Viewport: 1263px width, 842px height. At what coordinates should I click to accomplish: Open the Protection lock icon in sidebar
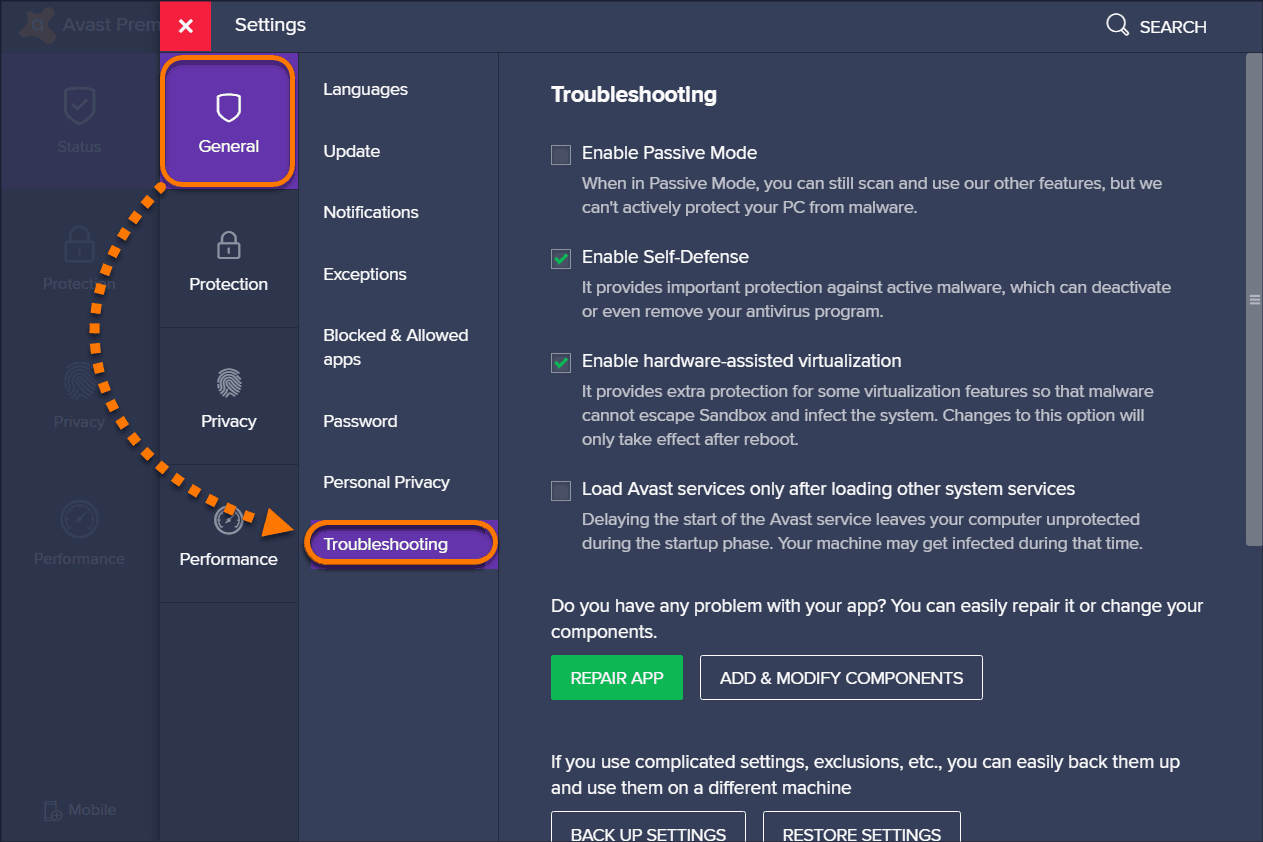pos(79,244)
